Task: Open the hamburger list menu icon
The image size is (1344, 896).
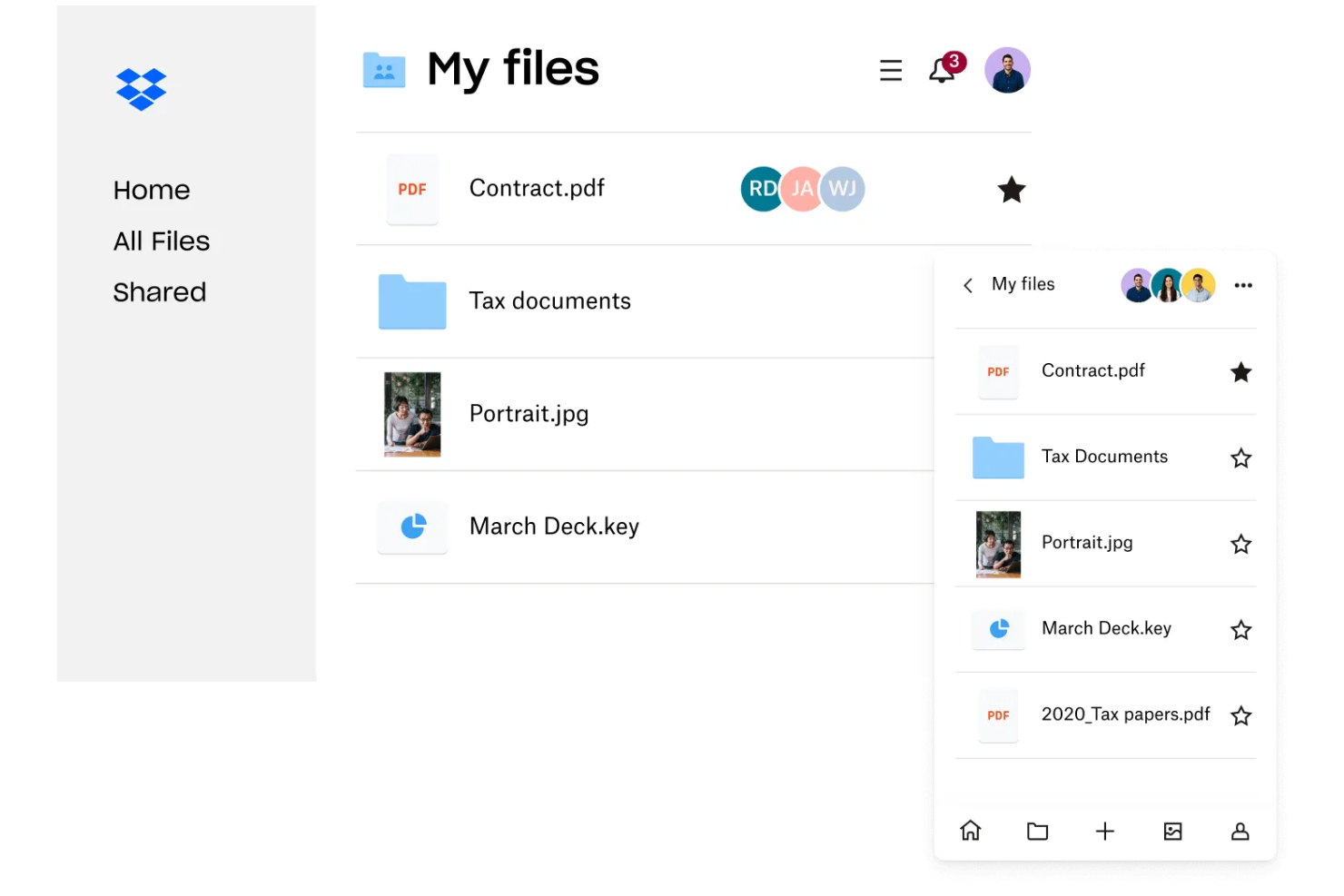Action: click(x=891, y=71)
